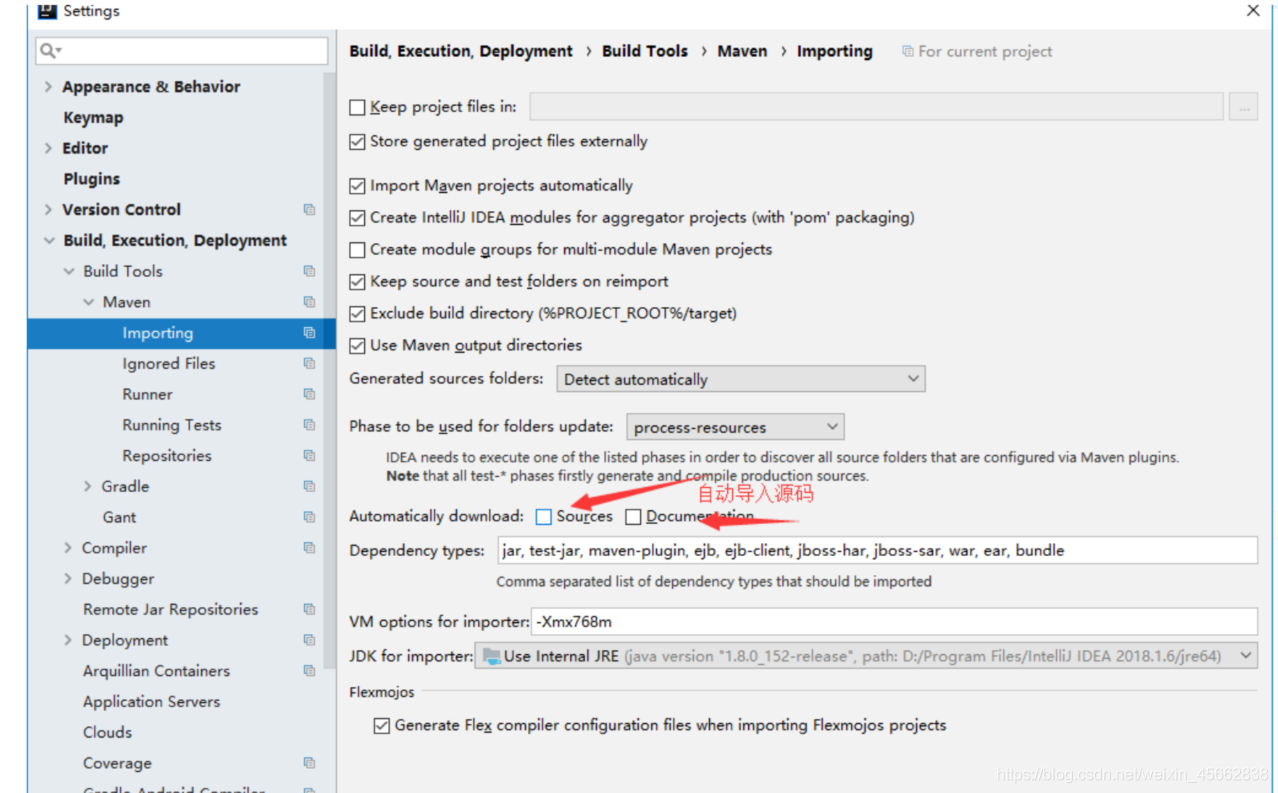Click the project-scope icon beside Arquillian Containers

(309, 671)
